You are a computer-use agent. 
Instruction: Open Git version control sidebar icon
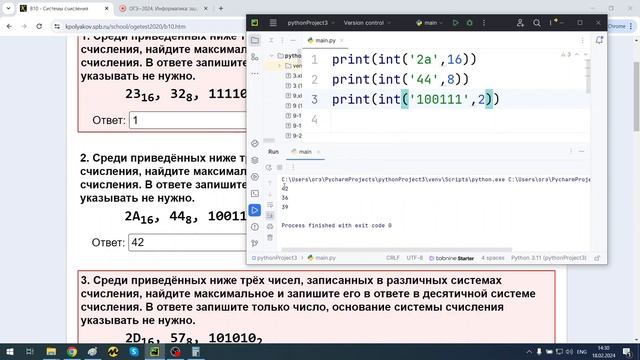click(x=255, y=243)
